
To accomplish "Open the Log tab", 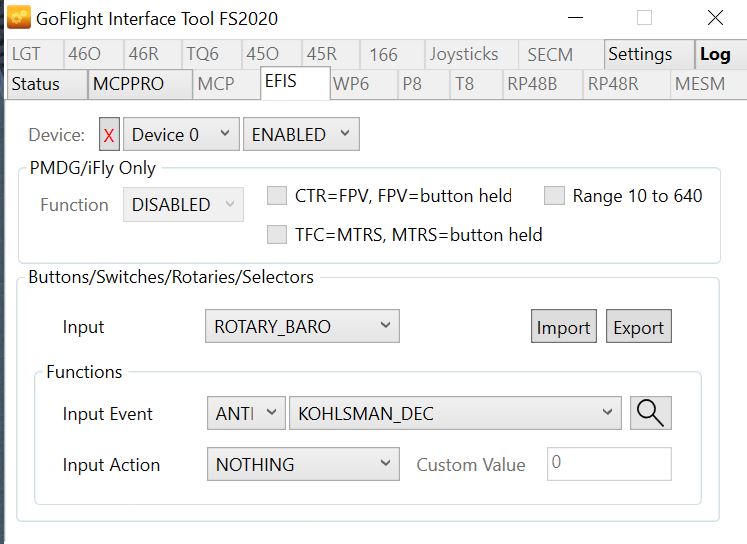I will [x=715, y=54].
